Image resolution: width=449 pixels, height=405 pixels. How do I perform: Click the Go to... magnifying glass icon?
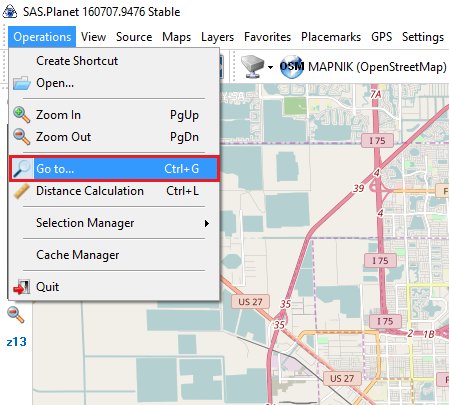(21, 169)
